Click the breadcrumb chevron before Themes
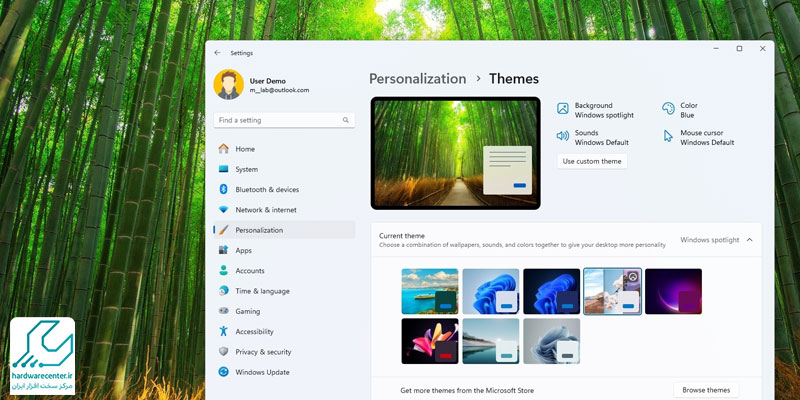 coord(478,79)
